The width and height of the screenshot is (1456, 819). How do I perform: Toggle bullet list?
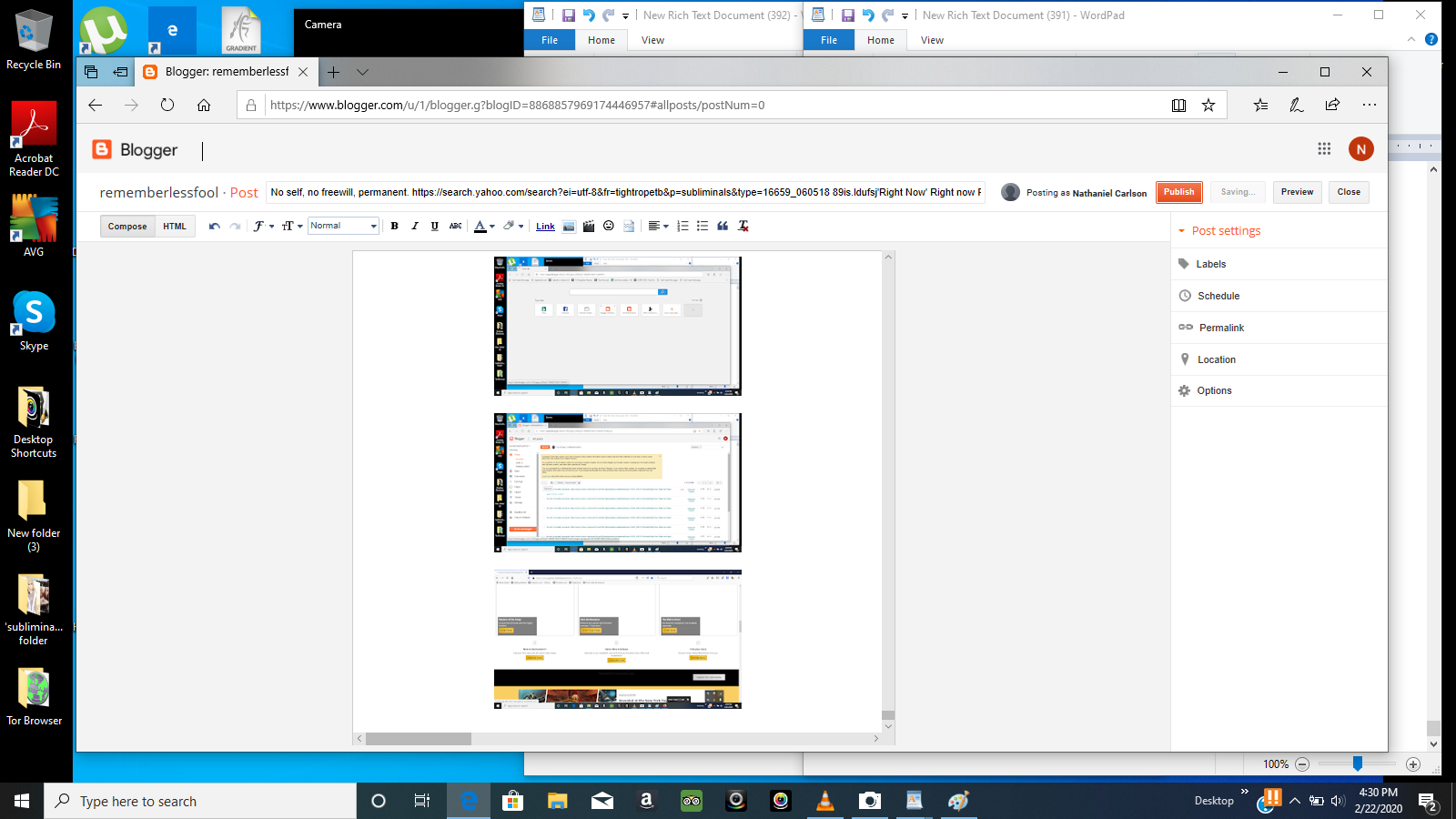click(703, 227)
